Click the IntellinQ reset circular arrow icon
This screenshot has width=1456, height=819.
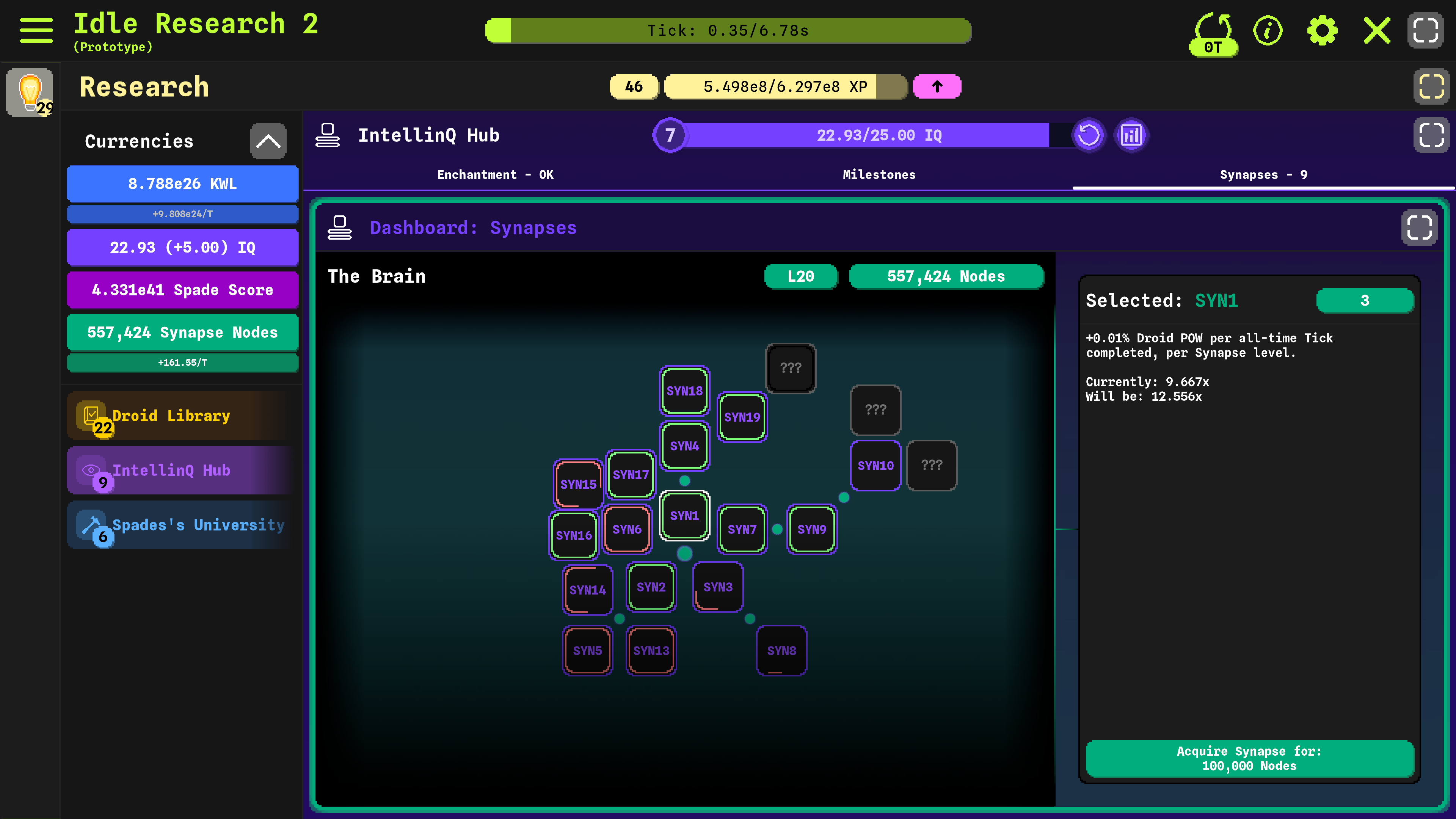tap(1089, 136)
